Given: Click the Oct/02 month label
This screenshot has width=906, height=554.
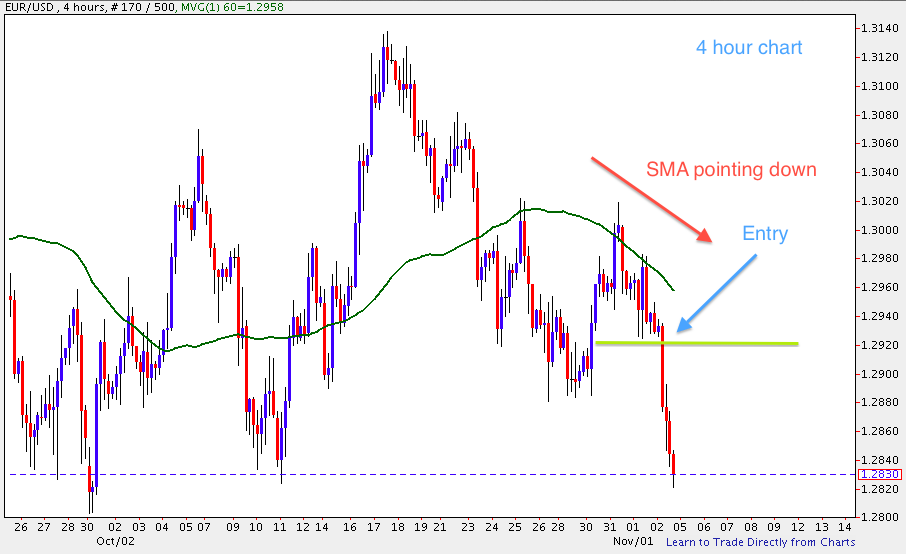Looking at the screenshot, I should [115, 541].
